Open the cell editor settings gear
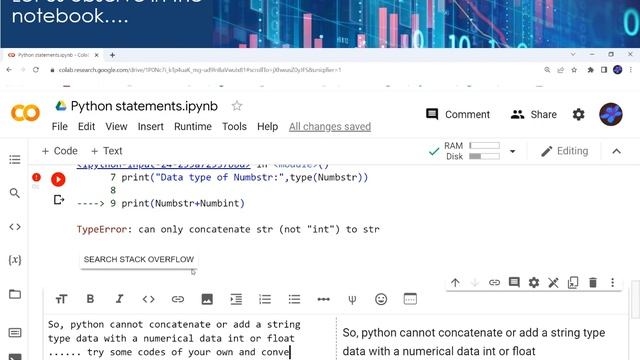This screenshot has width=640, height=360. click(533, 282)
